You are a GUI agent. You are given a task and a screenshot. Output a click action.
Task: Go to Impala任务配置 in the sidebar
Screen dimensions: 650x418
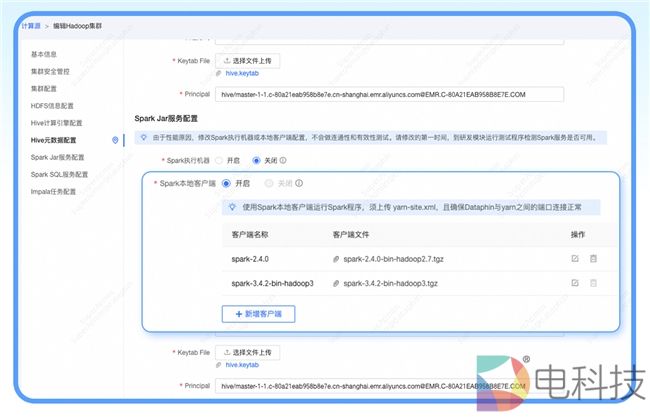coord(53,192)
